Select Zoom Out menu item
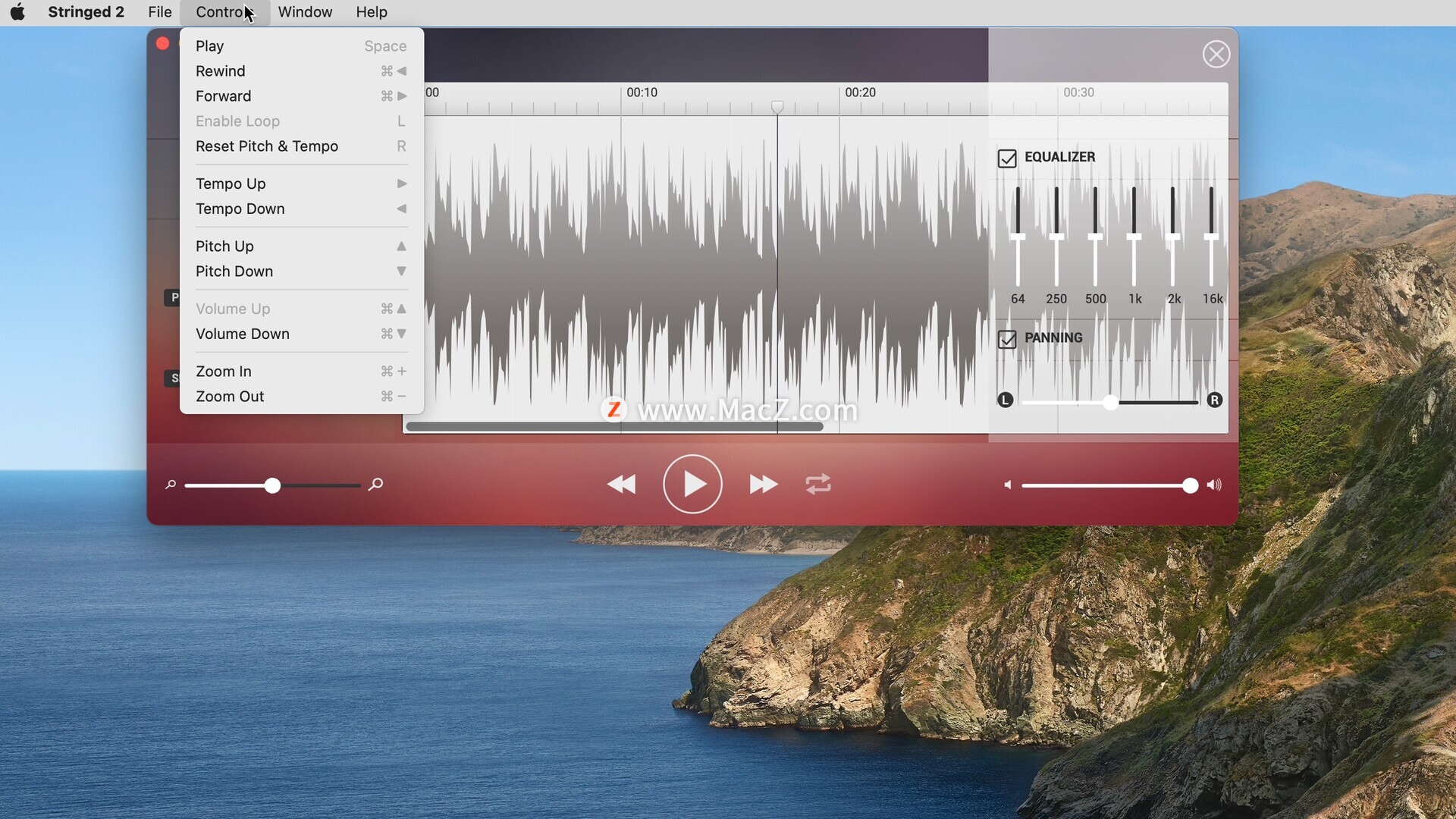 click(x=301, y=397)
